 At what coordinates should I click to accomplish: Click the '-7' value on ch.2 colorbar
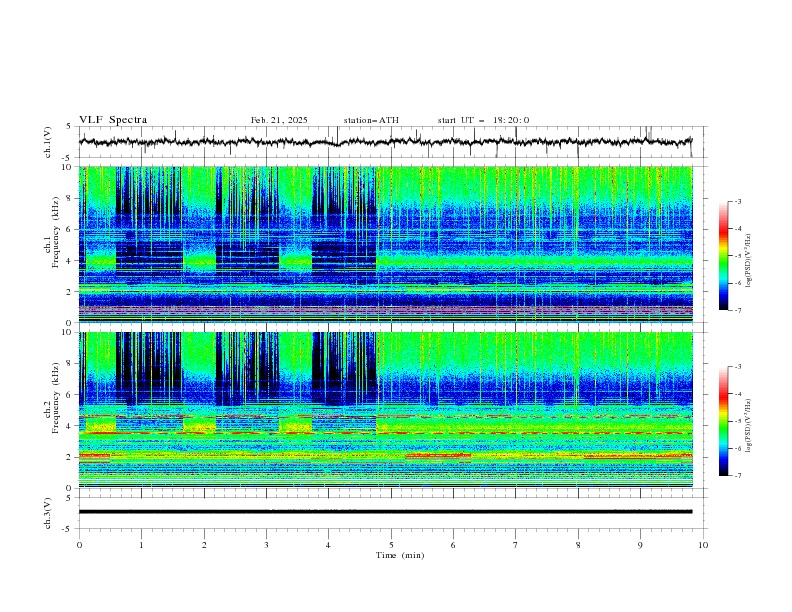click(737, 476)
